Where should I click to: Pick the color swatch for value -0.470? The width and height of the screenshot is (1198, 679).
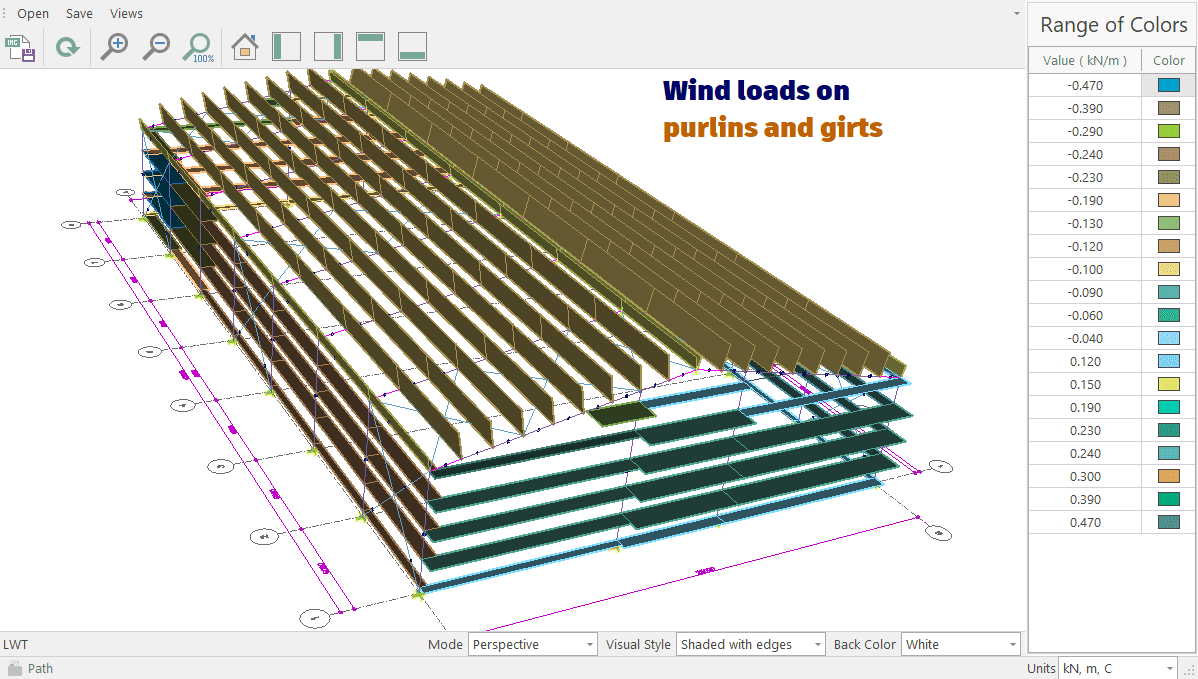tap(1168, 86)
